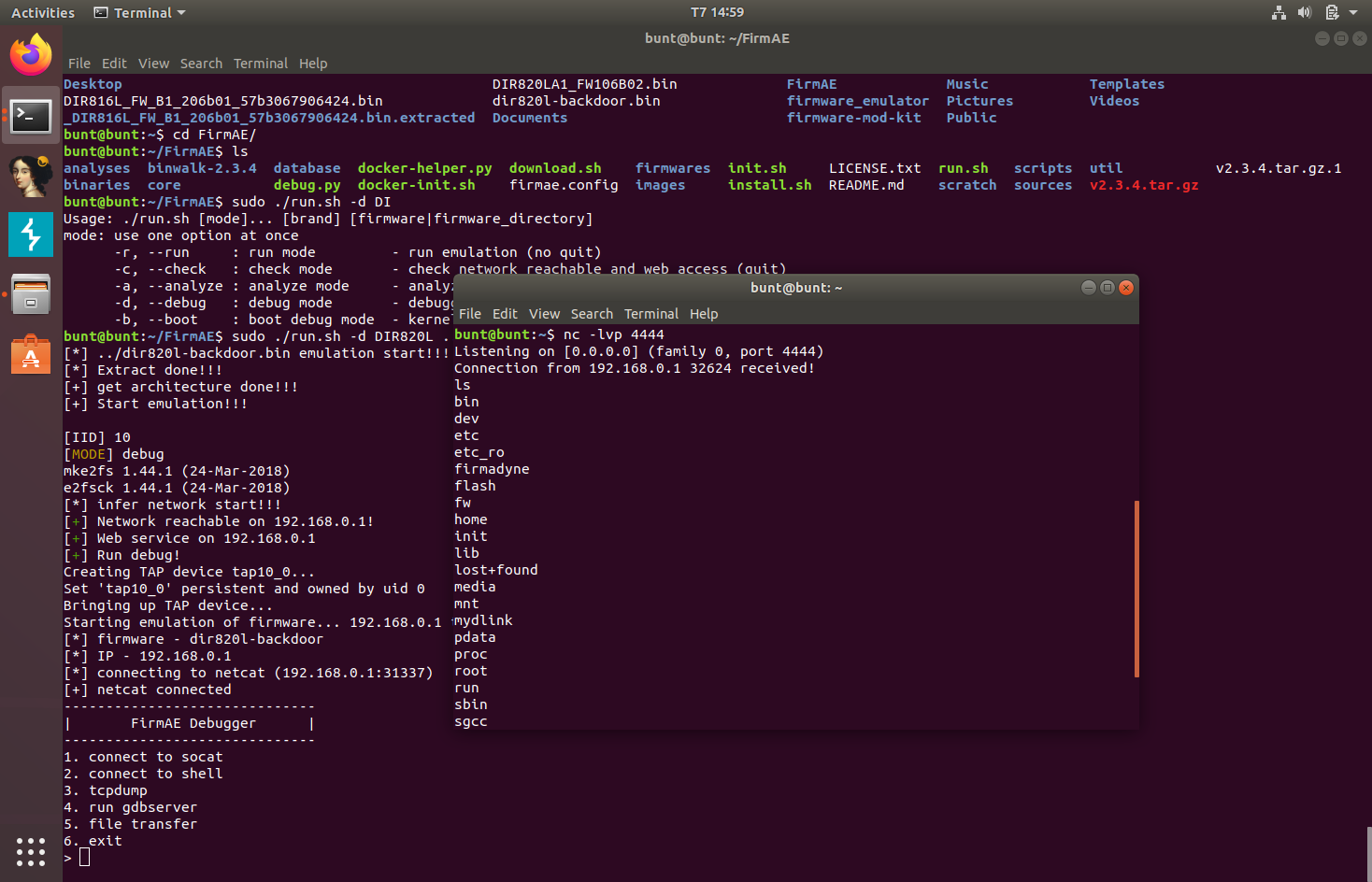Open the network status tray icon
1372x882 pixels.
[1279, 12]
